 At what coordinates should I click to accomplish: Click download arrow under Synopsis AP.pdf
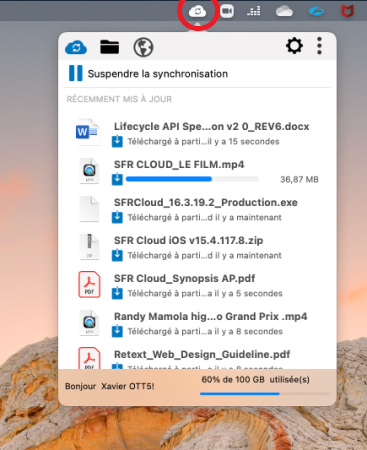[117, 293]
